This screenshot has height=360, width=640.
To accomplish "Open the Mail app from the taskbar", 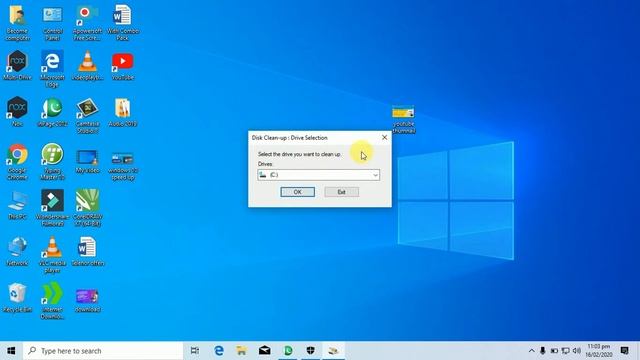I will pyautogui.click(x=264, y=351).
